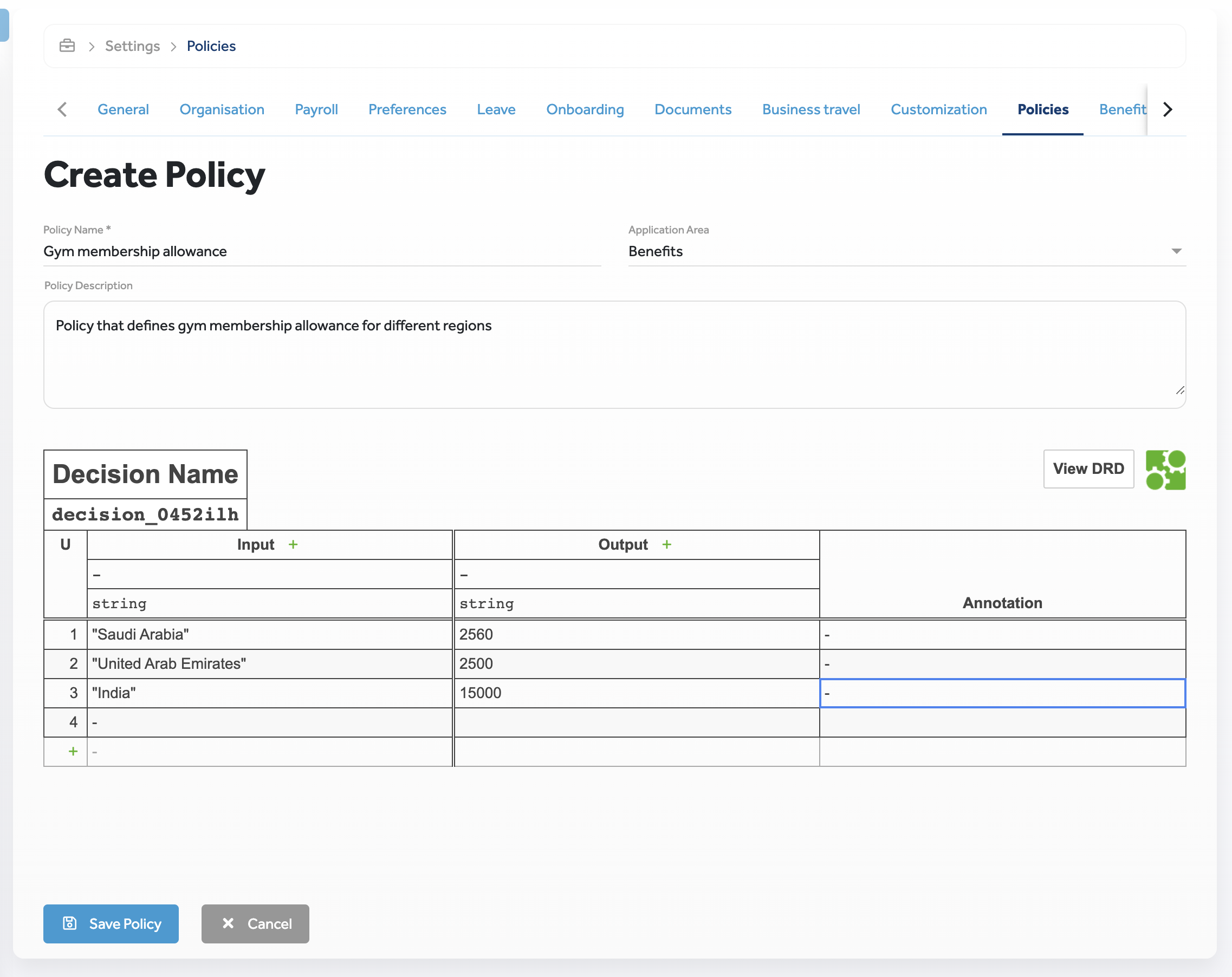Open the Customization tab
This screenshot has width=1232, height=977.
click(x=938, y=109)
